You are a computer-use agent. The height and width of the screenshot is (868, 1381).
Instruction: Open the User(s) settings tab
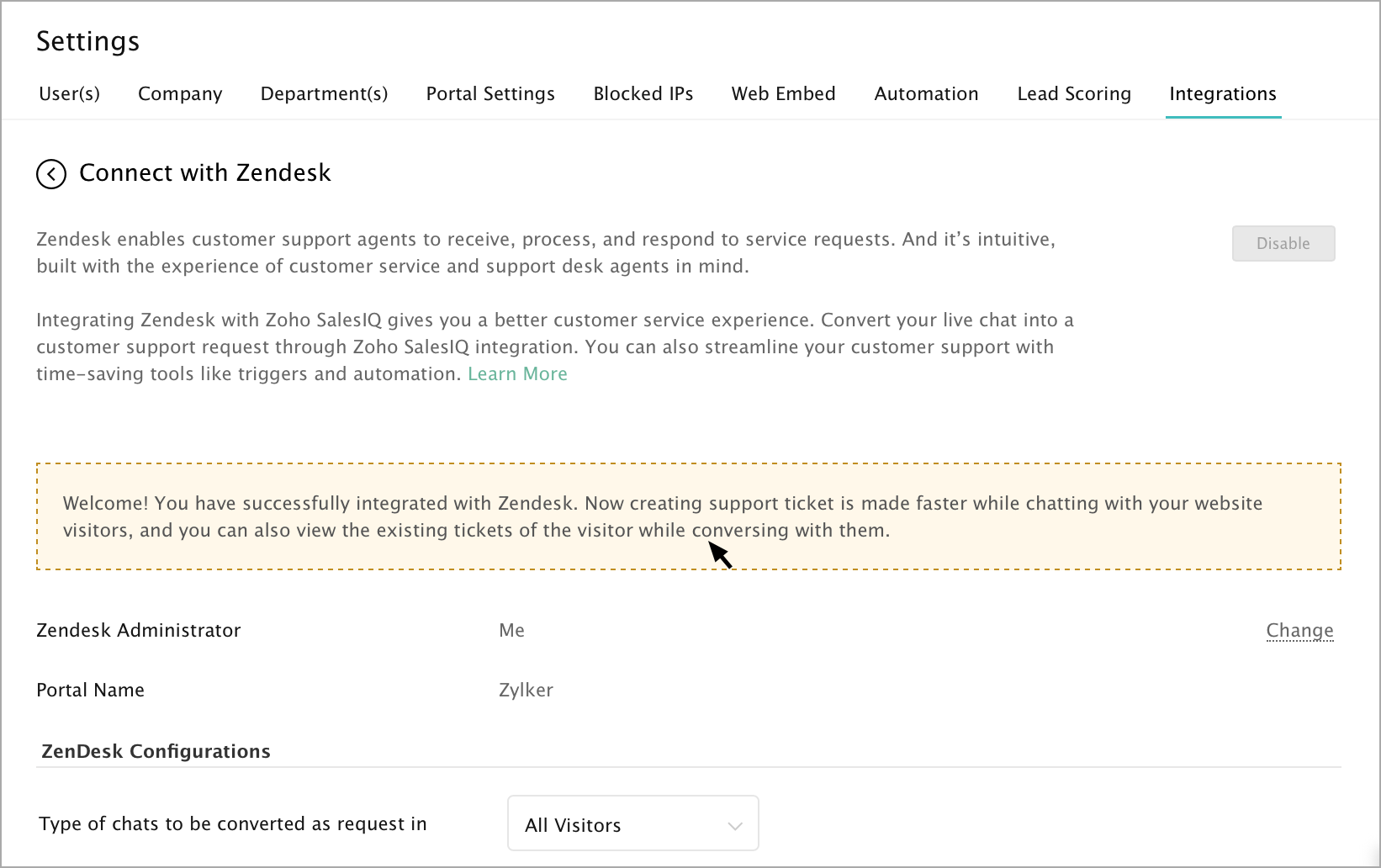click(x=70, y=93)
